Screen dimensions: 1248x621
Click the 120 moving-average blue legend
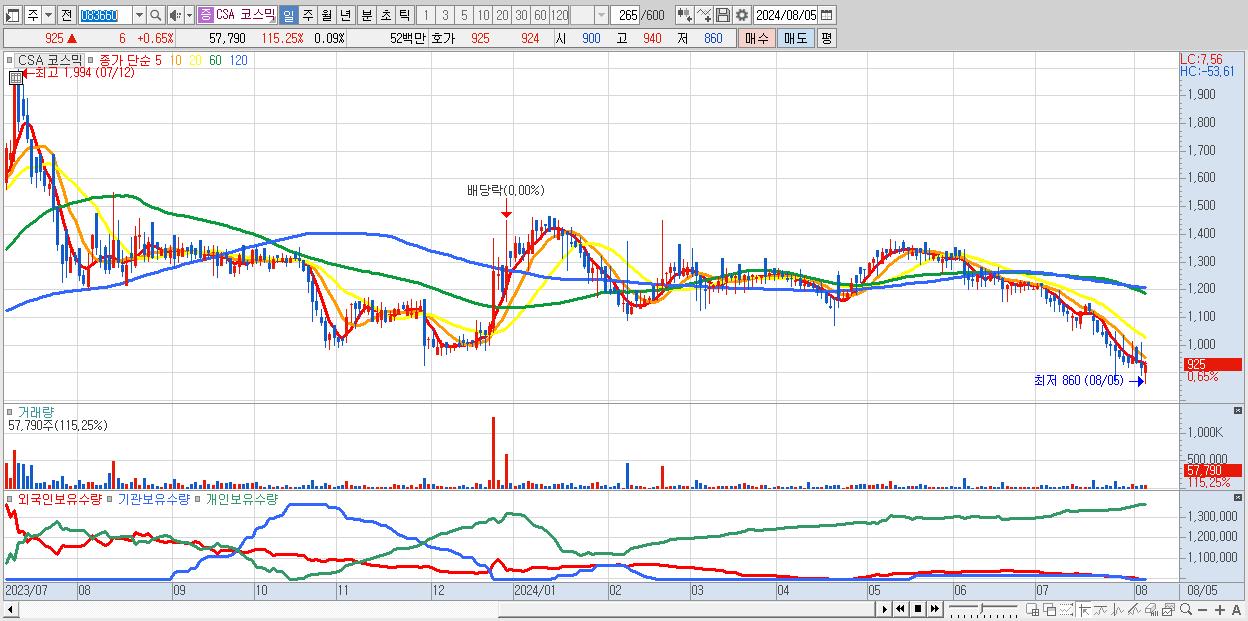[x=238, y=60]
